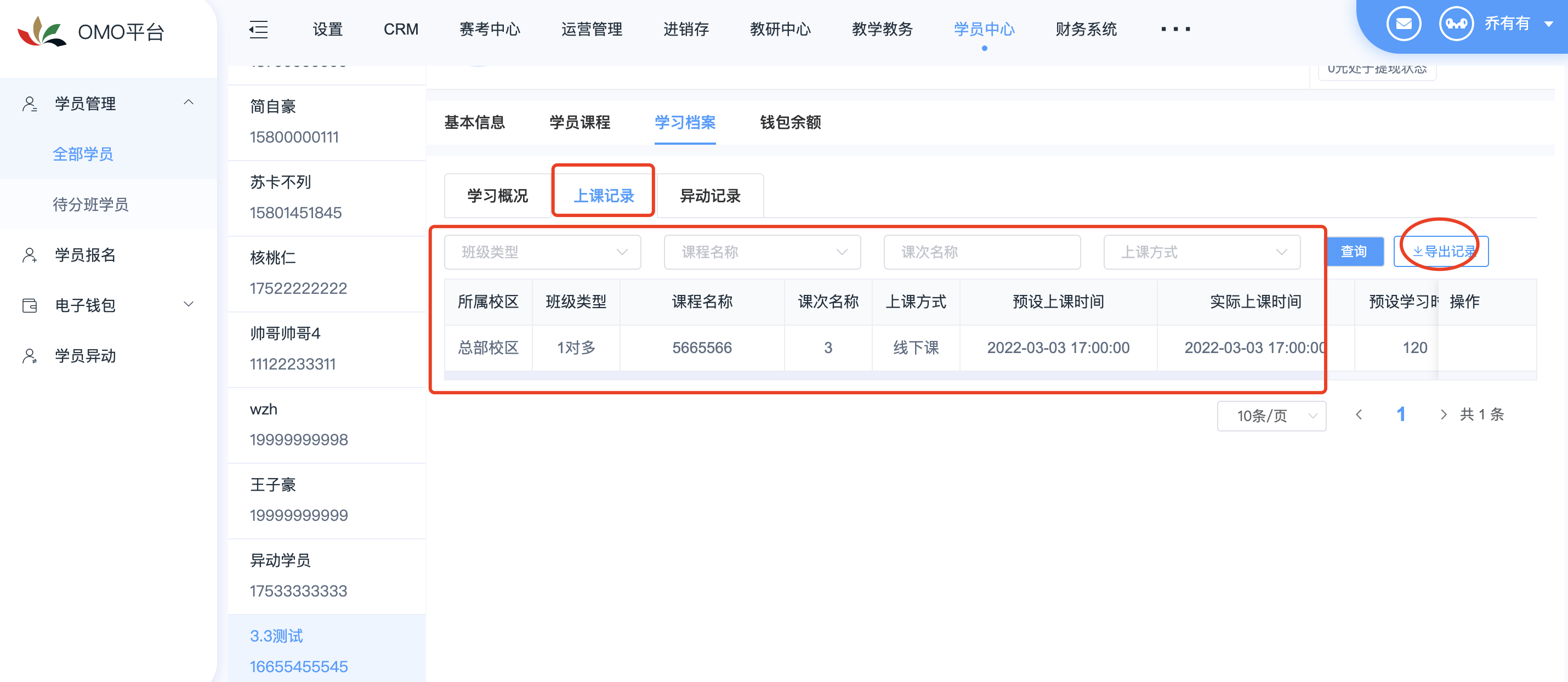This screenshot has height=682, width=1568.
Task: Select student wzh in the list
Action: pyautogui.click(x=326, y=424)
